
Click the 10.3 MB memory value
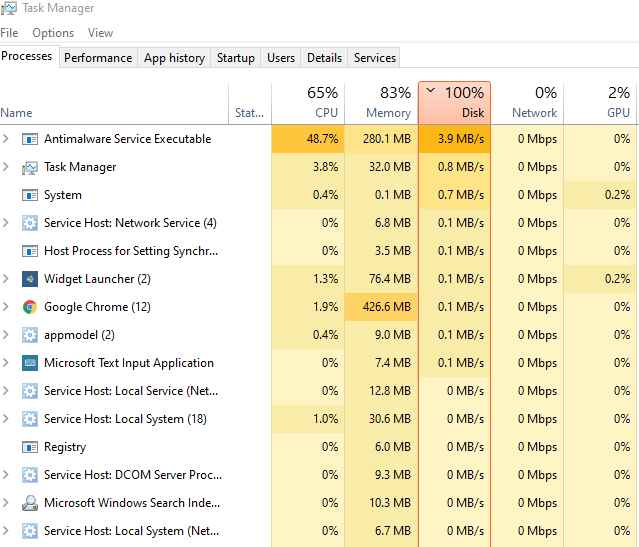point(381,503)
